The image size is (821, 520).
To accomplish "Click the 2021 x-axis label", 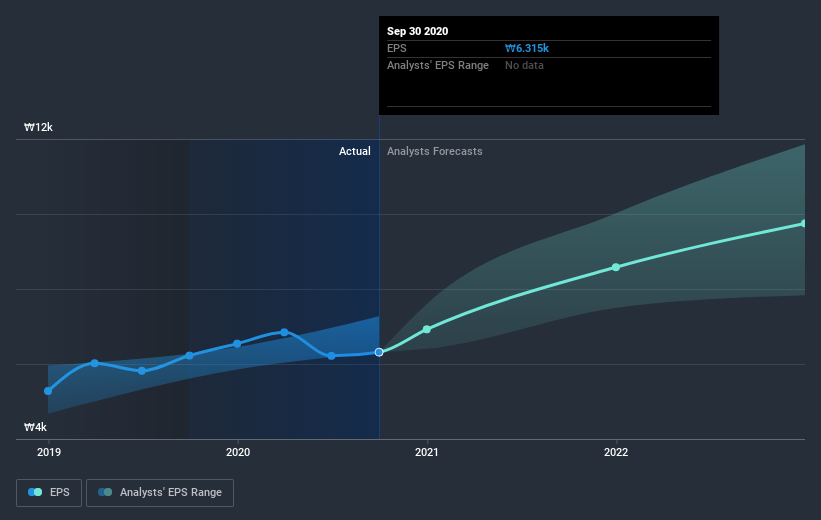I will (427, 452).
